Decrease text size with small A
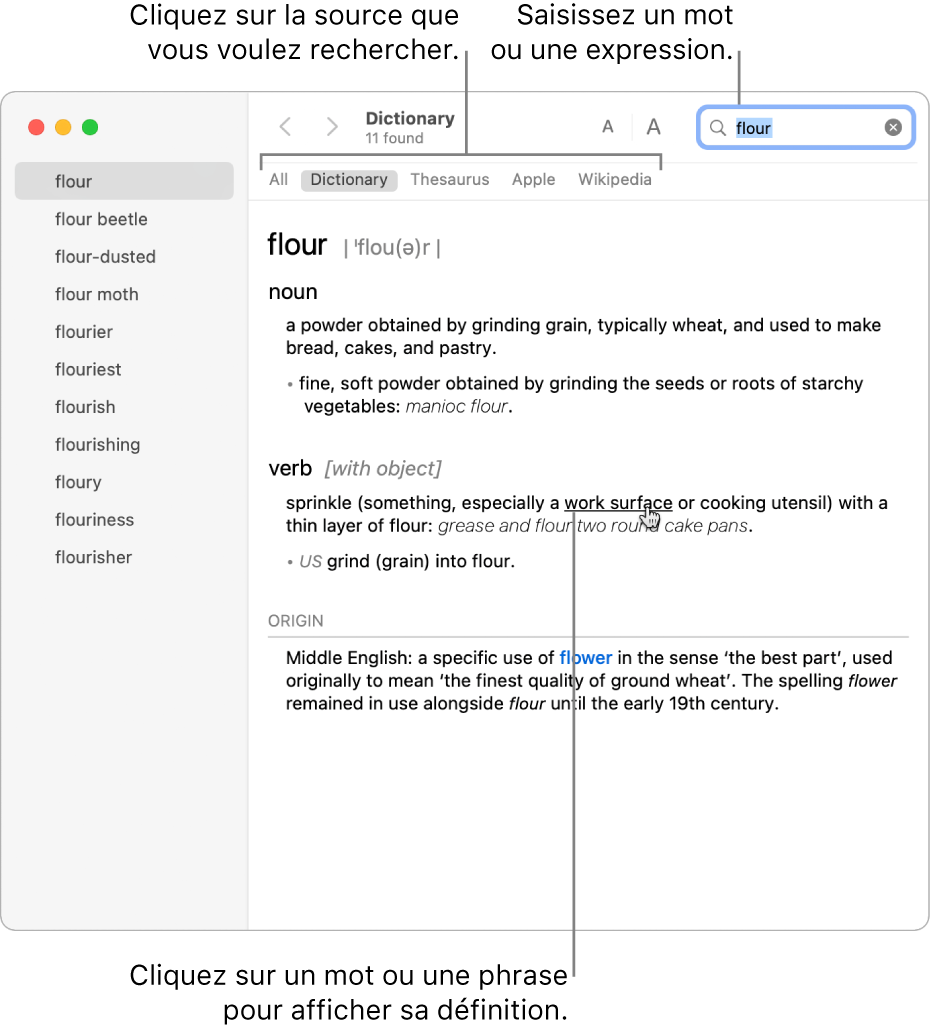This screenshot has height=1032, width=931. coord(608,126)
